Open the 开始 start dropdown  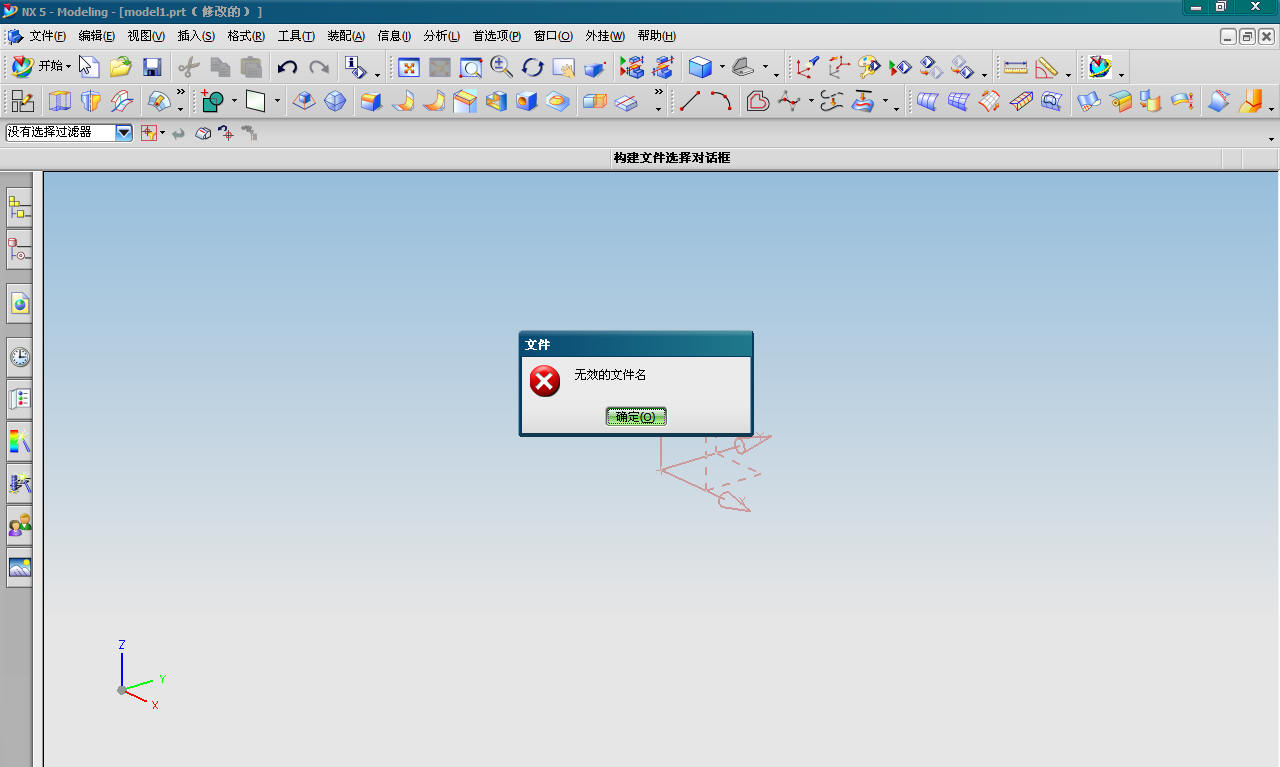pyautogui.click(x=42, y=67)
